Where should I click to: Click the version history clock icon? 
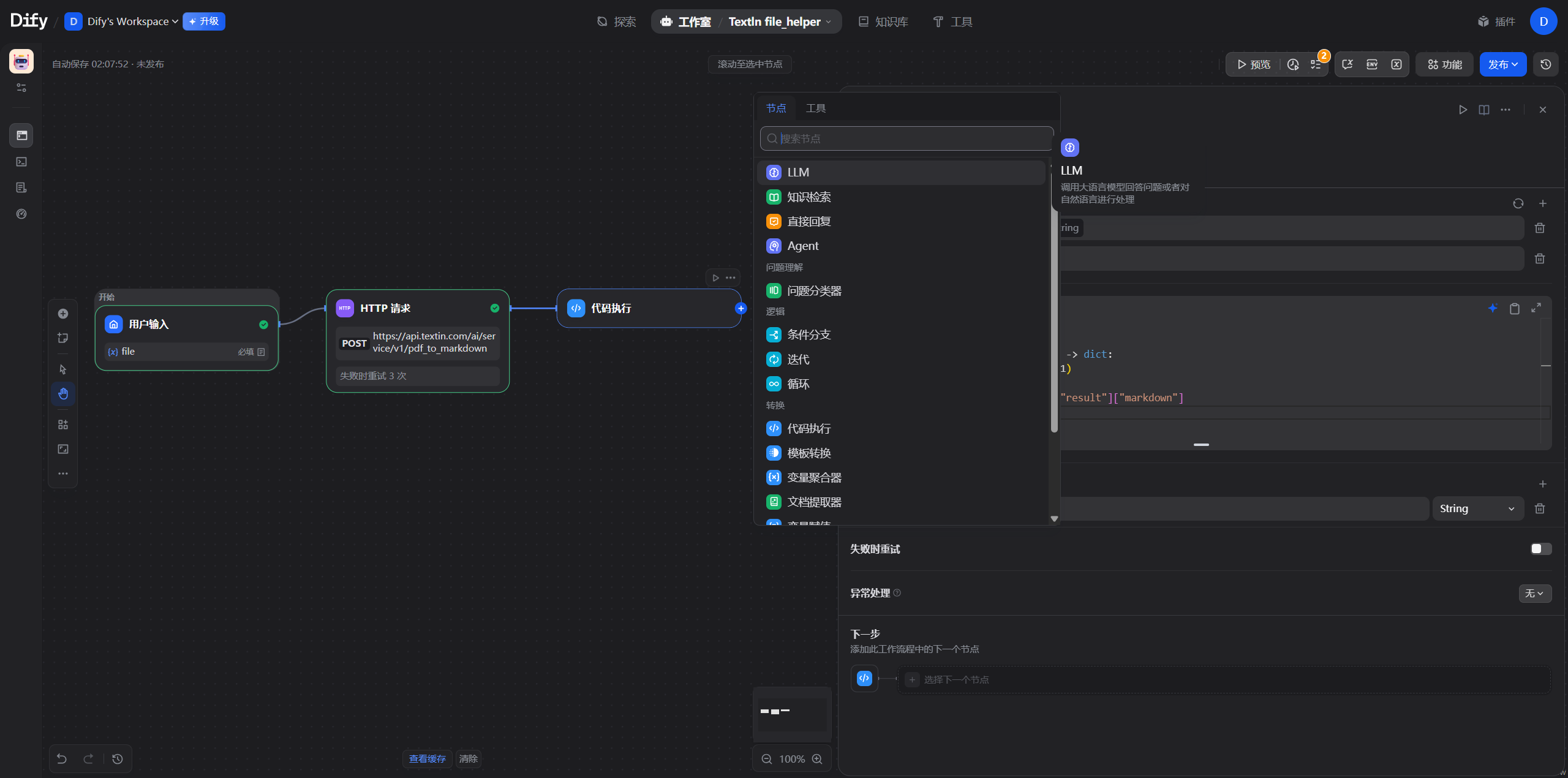tap(1546, 64)
